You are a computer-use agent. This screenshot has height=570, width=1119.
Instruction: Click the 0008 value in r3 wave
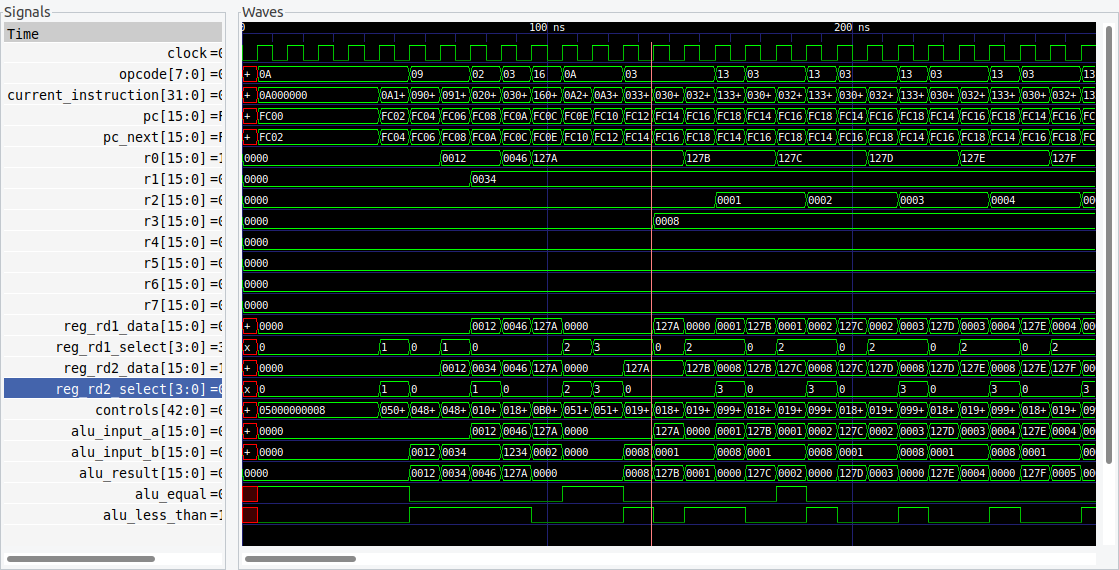tap(667, 221)
